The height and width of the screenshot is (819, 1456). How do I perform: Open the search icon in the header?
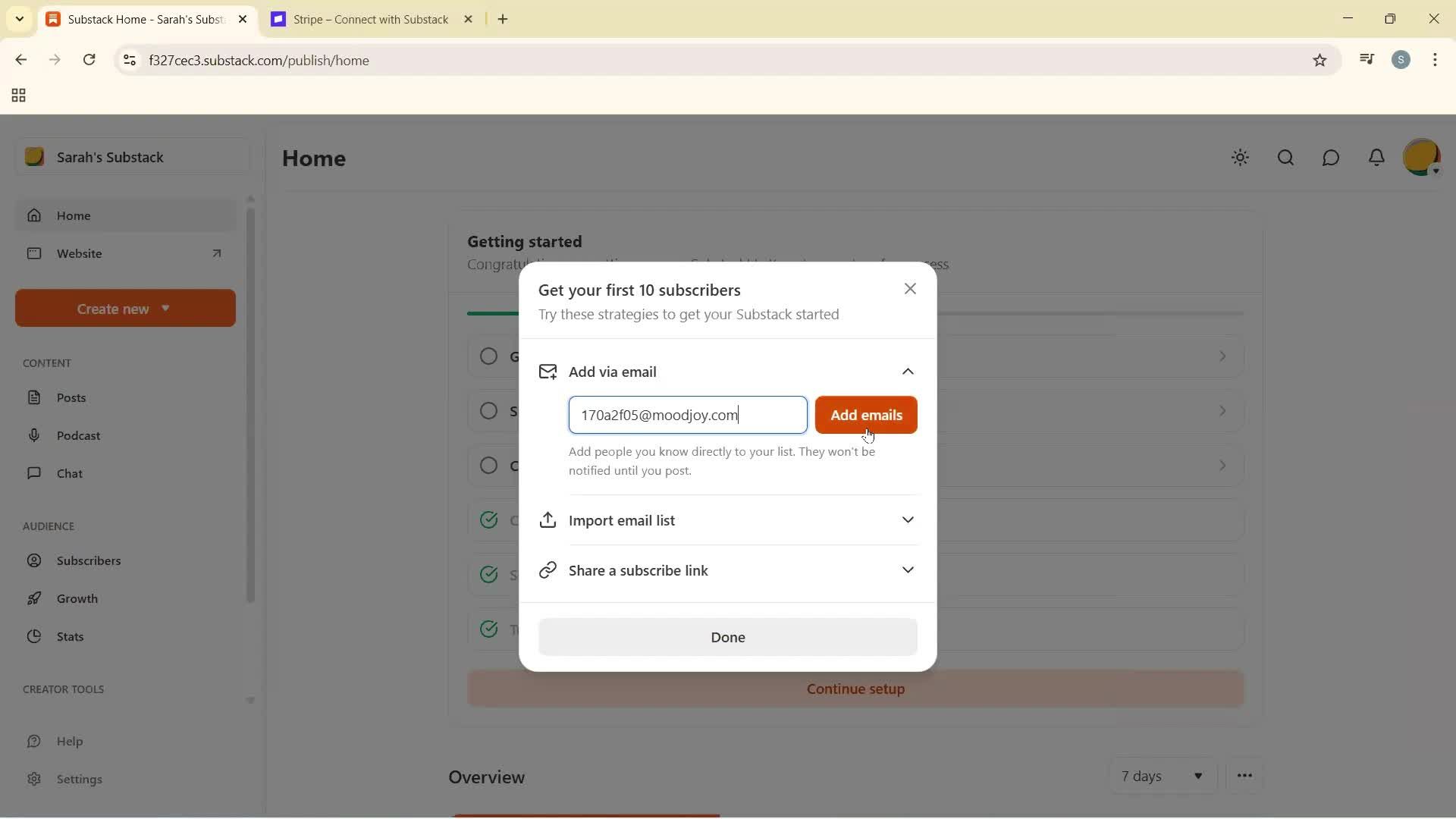pyautogui.click(x=1286, y=158)
